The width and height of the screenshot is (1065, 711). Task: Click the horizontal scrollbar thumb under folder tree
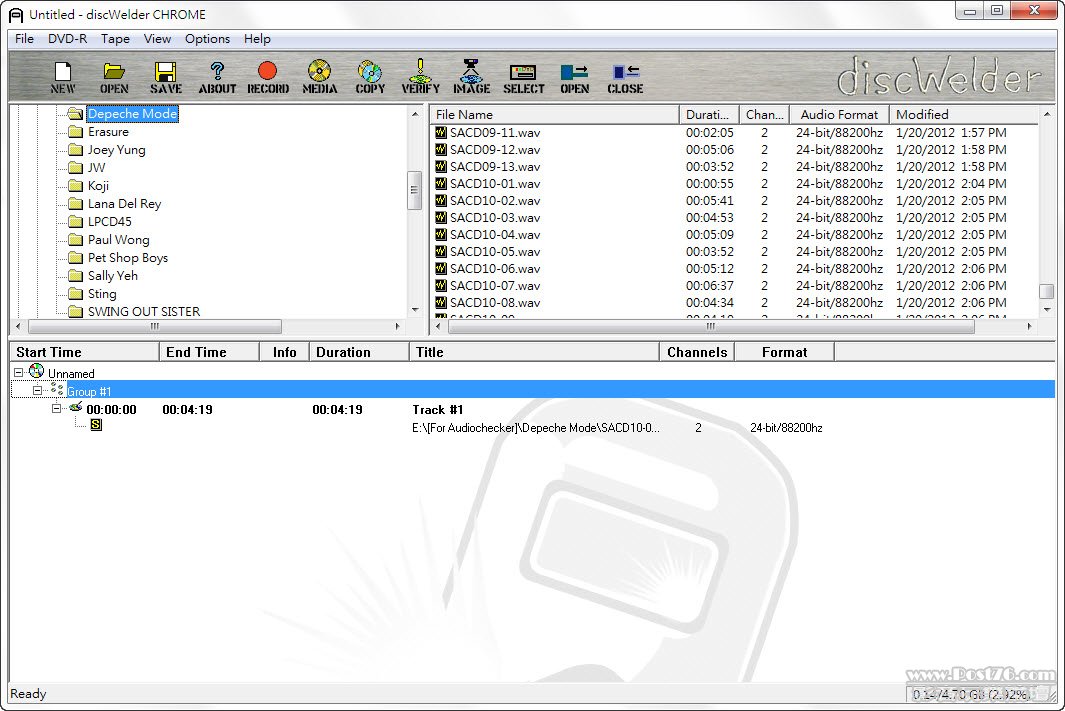(155, 326)
